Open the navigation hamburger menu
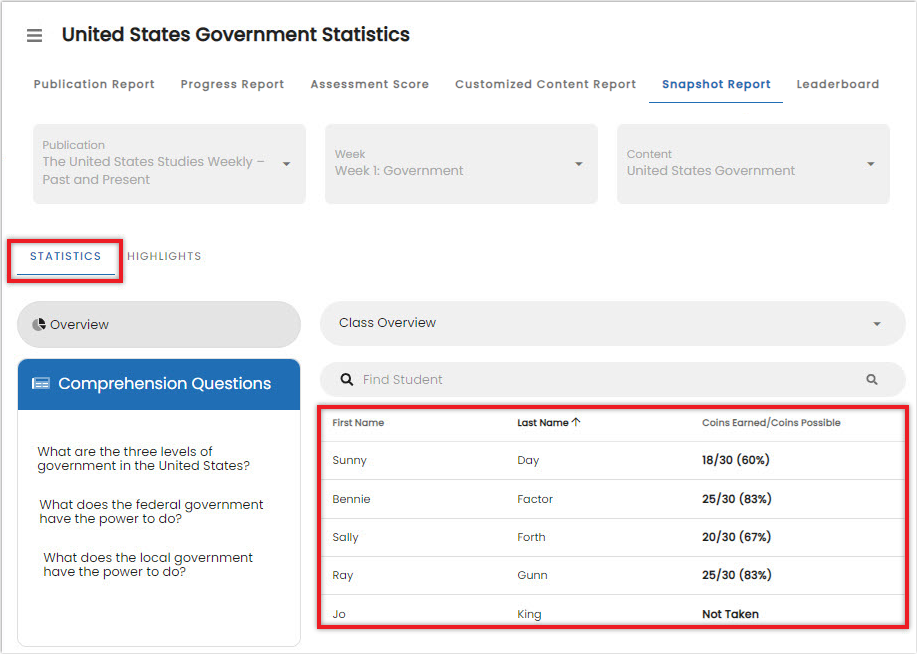The image size is (918, 655). (33, 35)
